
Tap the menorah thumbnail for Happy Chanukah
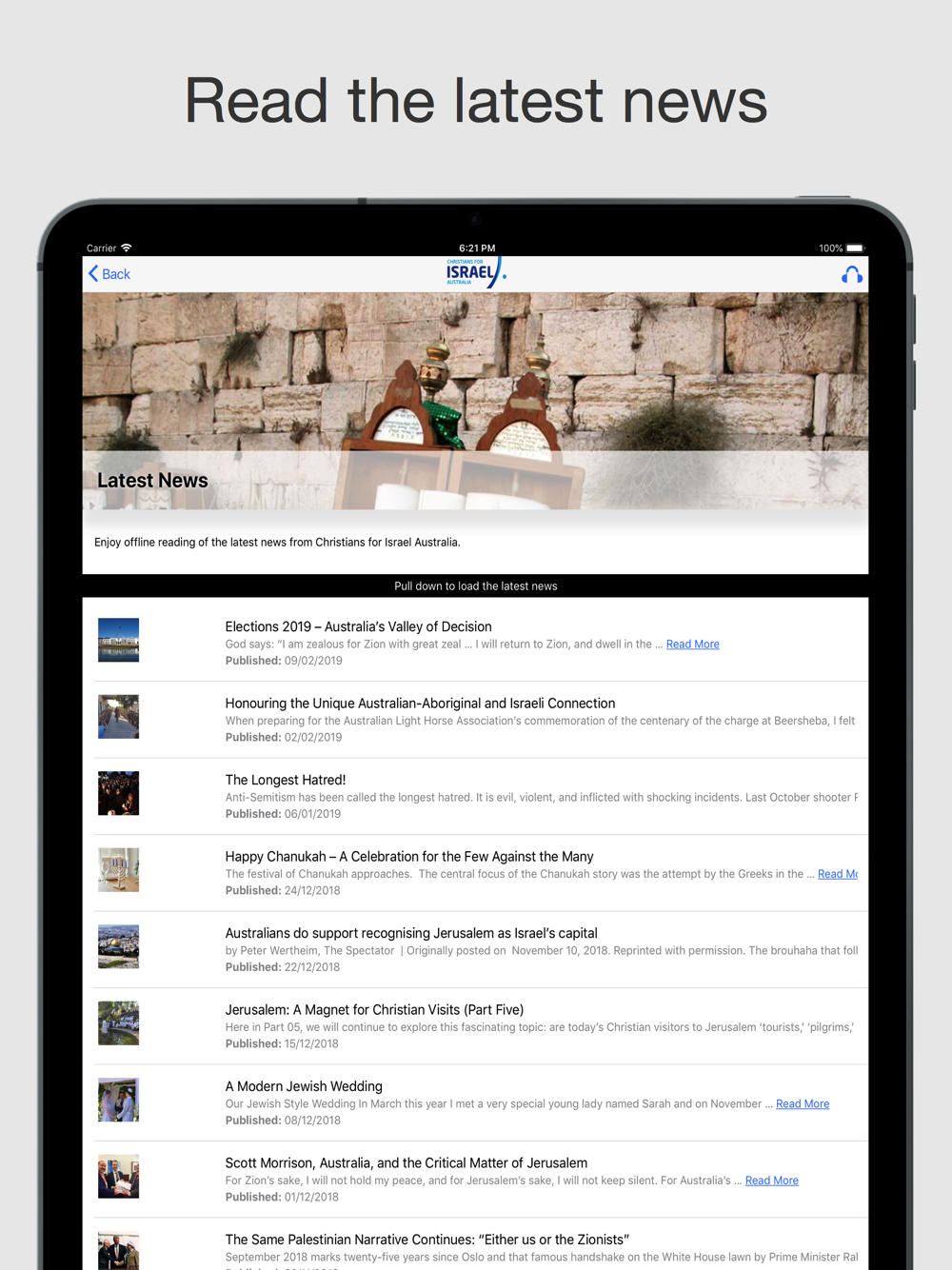point(118,870)
